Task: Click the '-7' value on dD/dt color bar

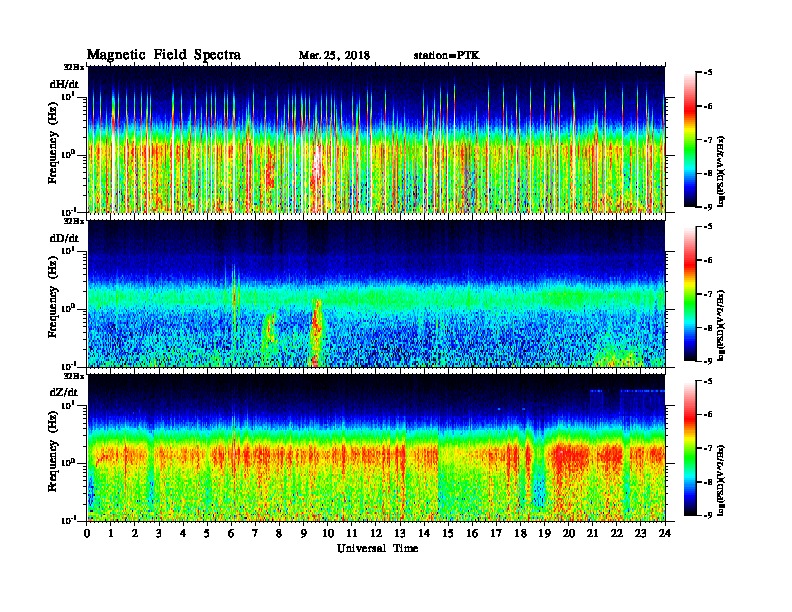Action: click(708, 294)
